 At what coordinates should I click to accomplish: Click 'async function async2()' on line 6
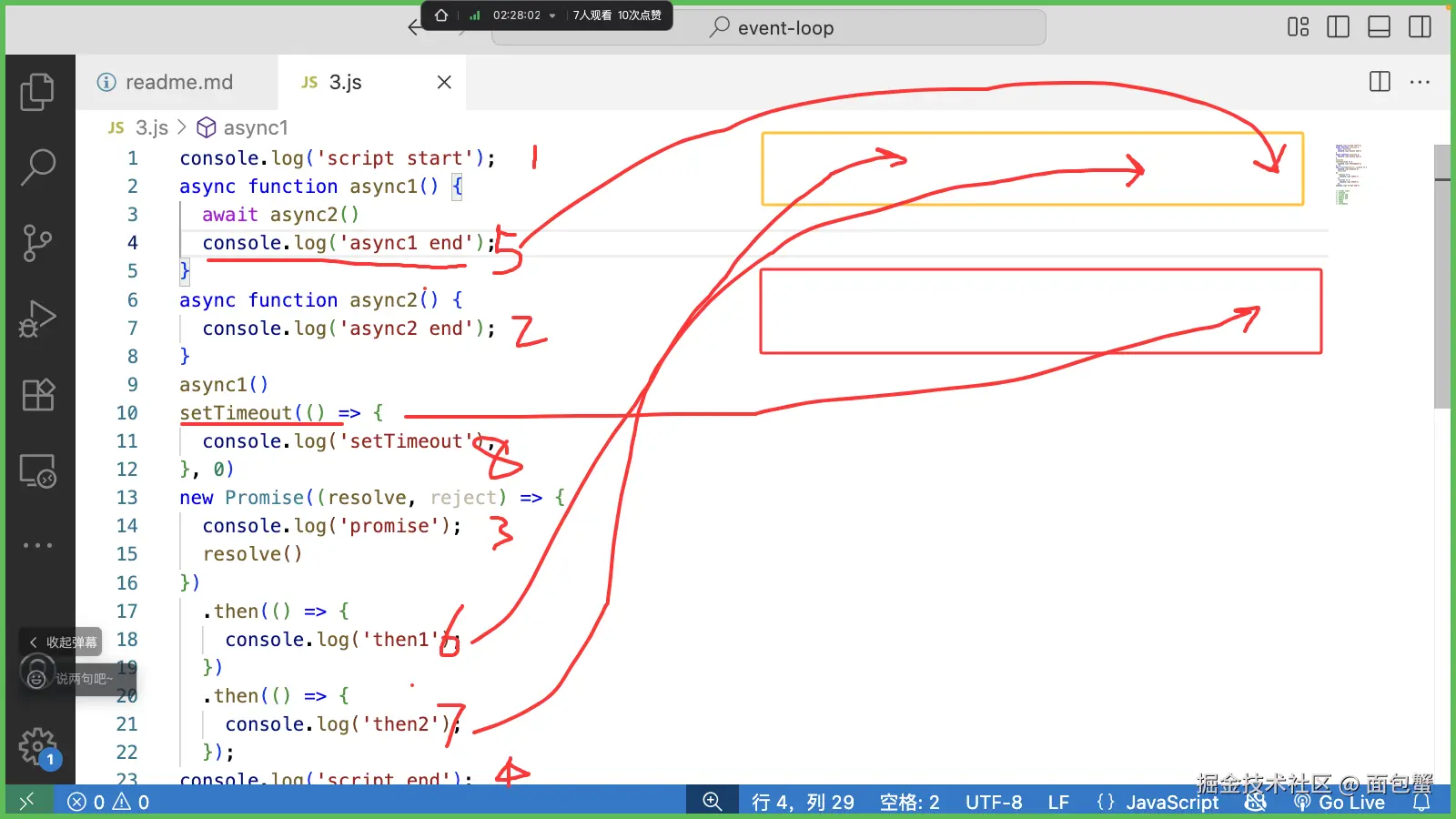coord(309,300)
